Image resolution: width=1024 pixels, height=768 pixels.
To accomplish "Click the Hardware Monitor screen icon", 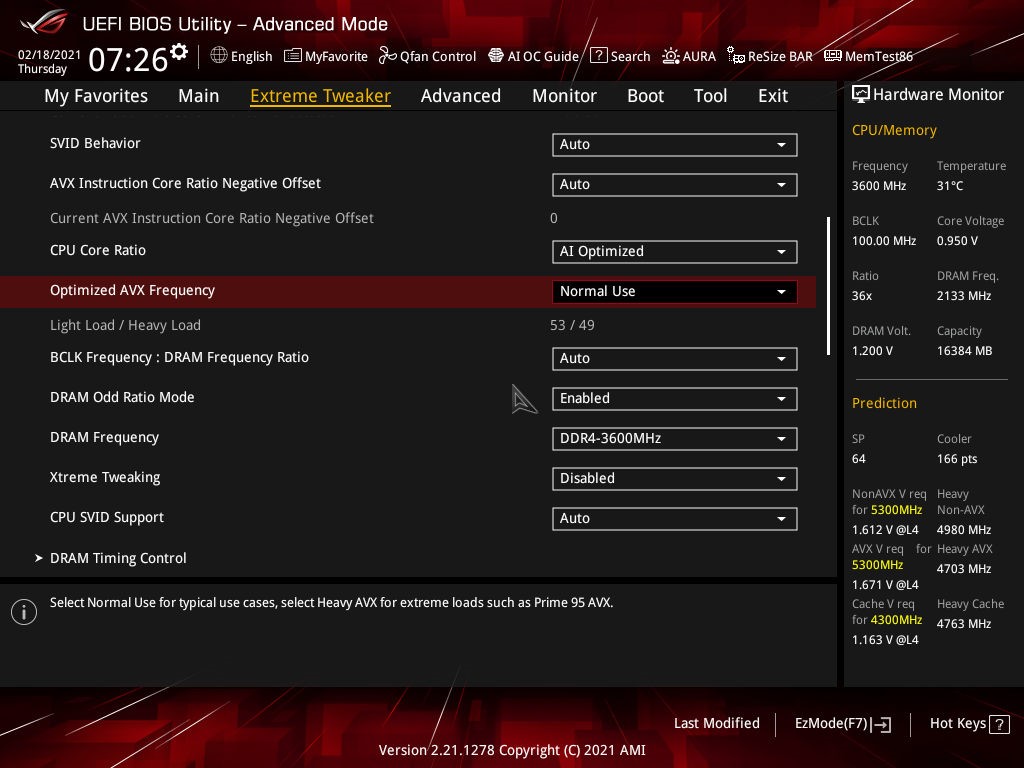I will (x=861, y=95).
